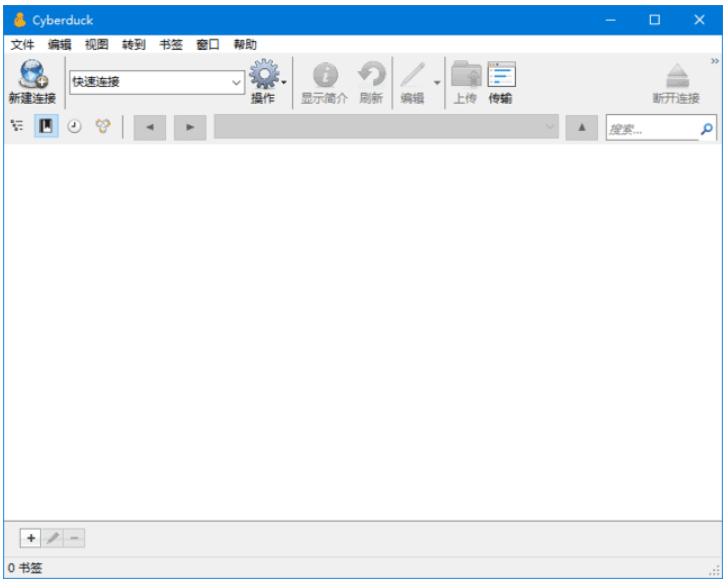The image size is (726, 580).
Task: Click the remove bookmark minus button
Action: pyautogui.click(x=74, y=538)
